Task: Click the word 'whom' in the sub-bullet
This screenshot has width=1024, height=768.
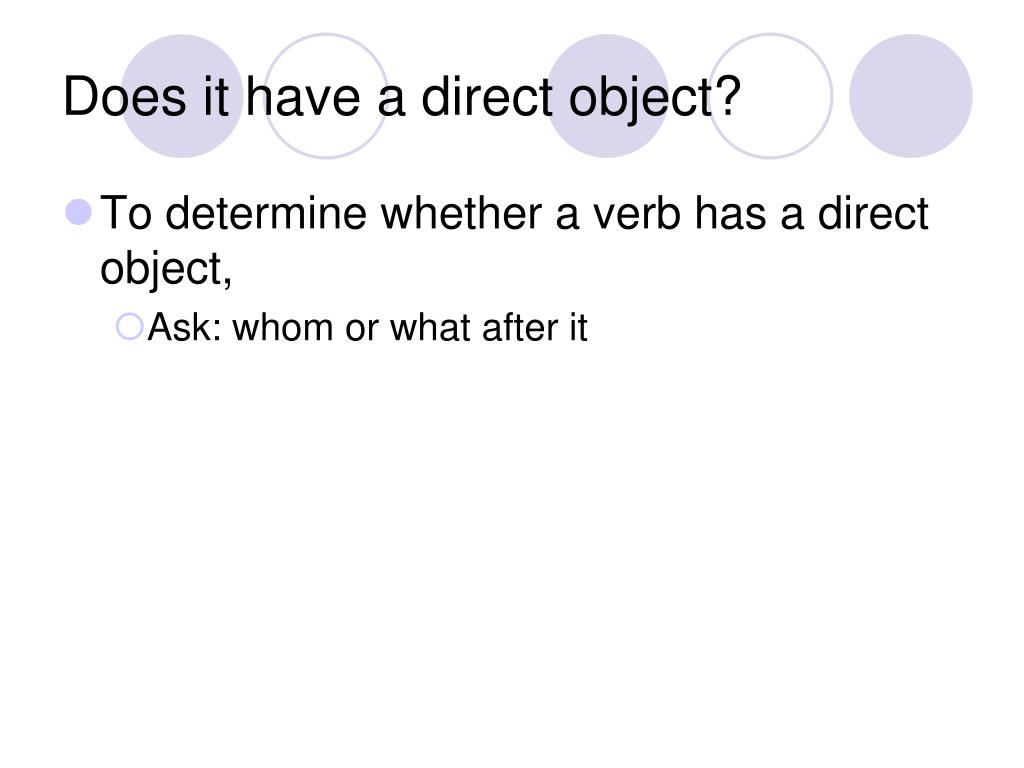Action: pos(283,327)
